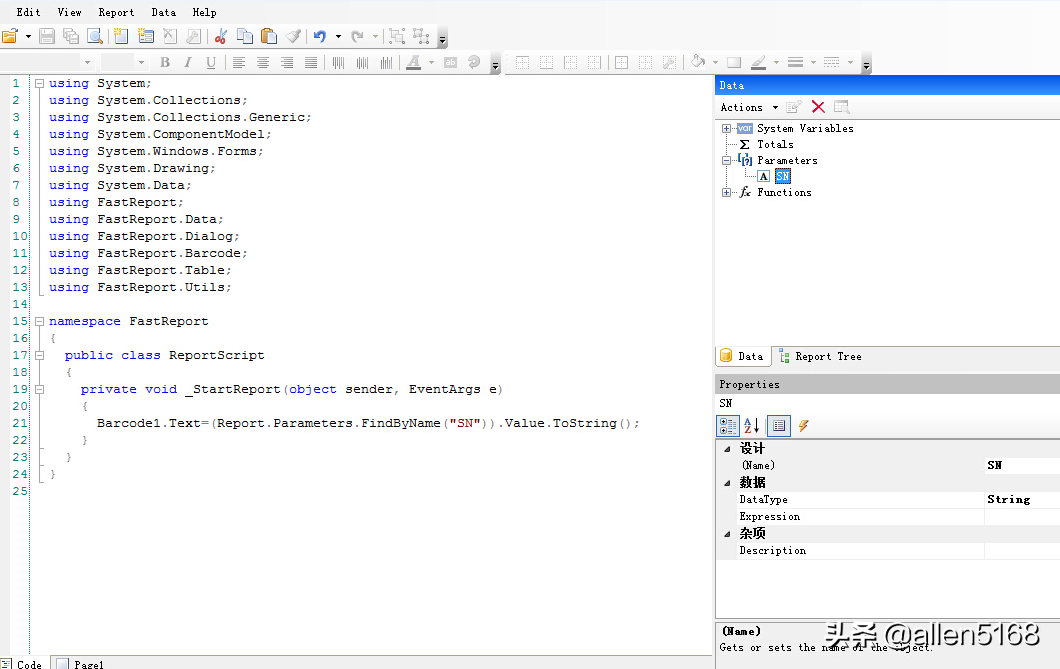Paste from clipboard icon
Image resolution: width=1060 pixels, height=669 pixels.
[268, 36]
